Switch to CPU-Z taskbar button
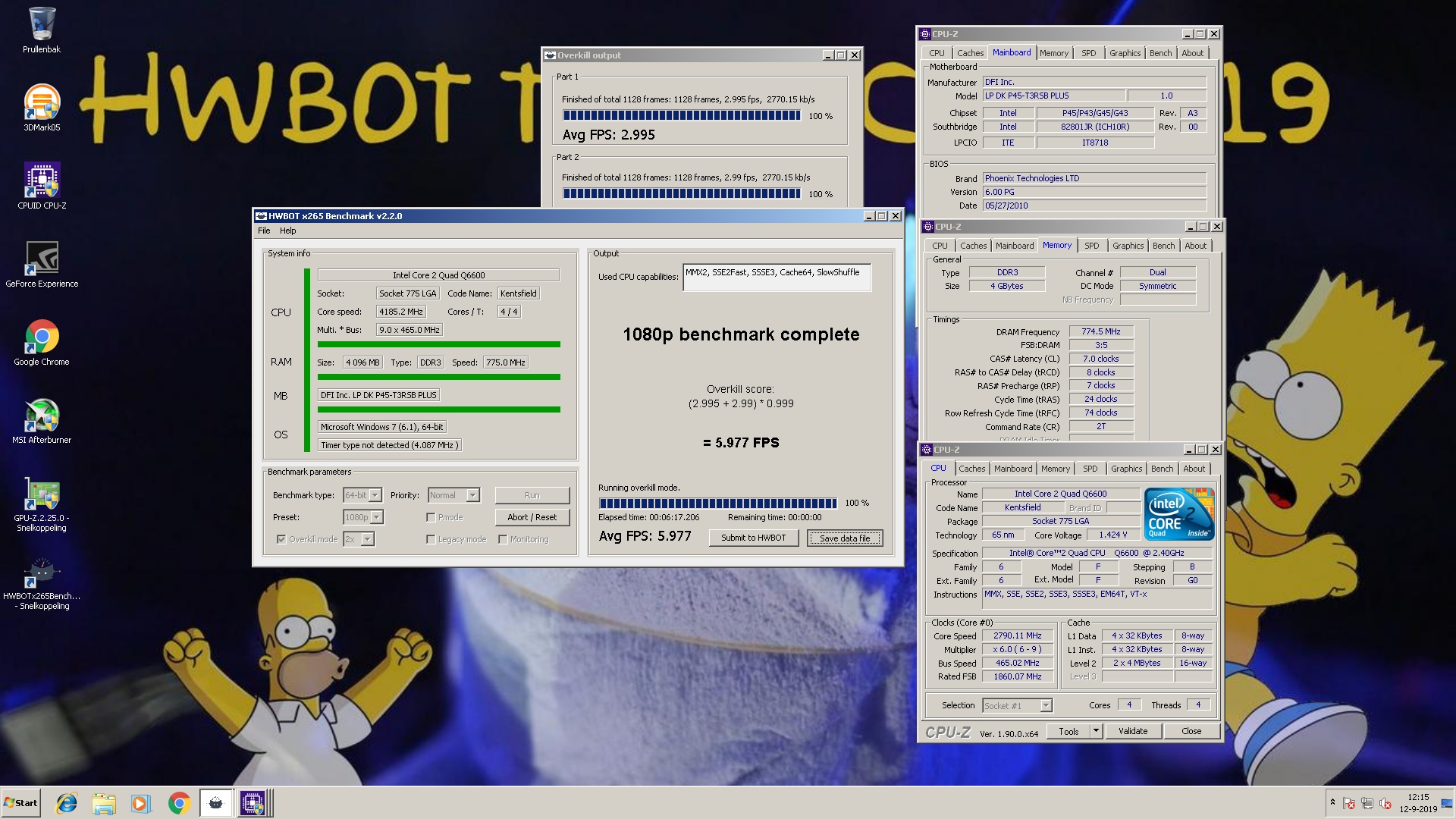This screenshot has width=1456, height=819. click(253, 803)
